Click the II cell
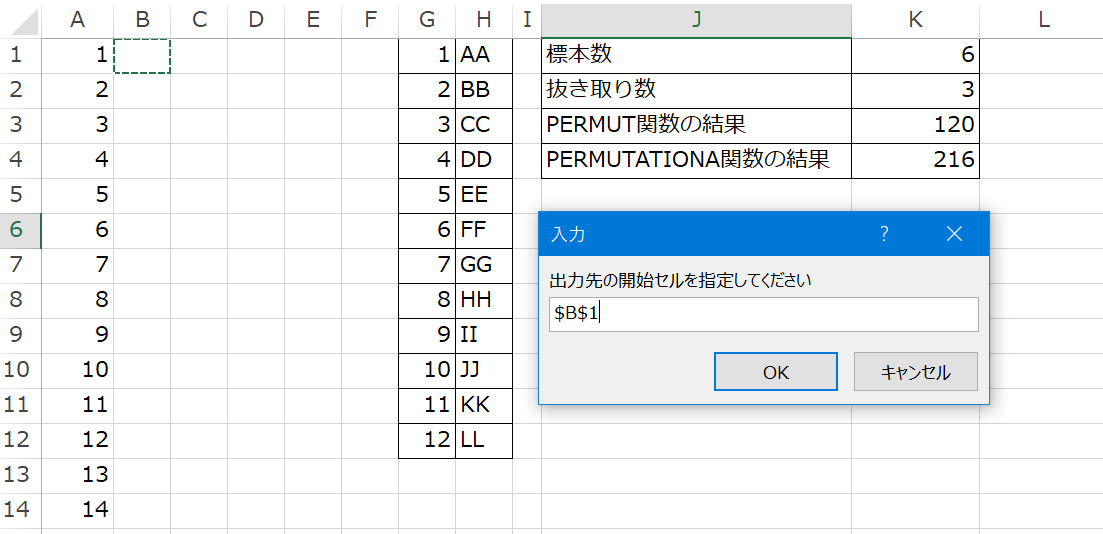 click(x=484, y=335)
